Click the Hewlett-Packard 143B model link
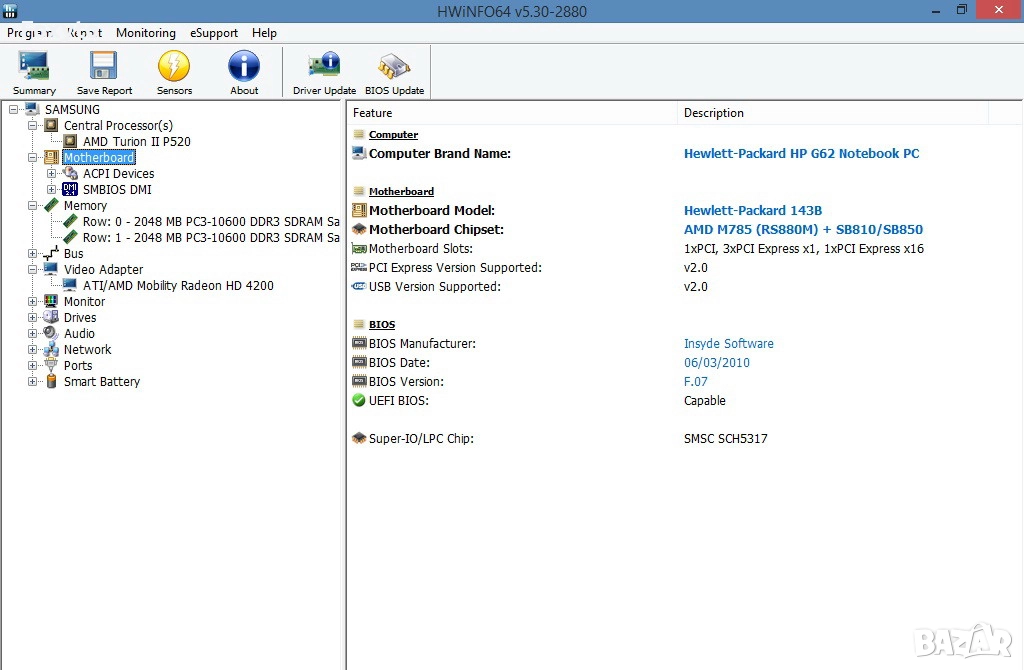This screenshot has width=1024, height=670. coord(752,211)
